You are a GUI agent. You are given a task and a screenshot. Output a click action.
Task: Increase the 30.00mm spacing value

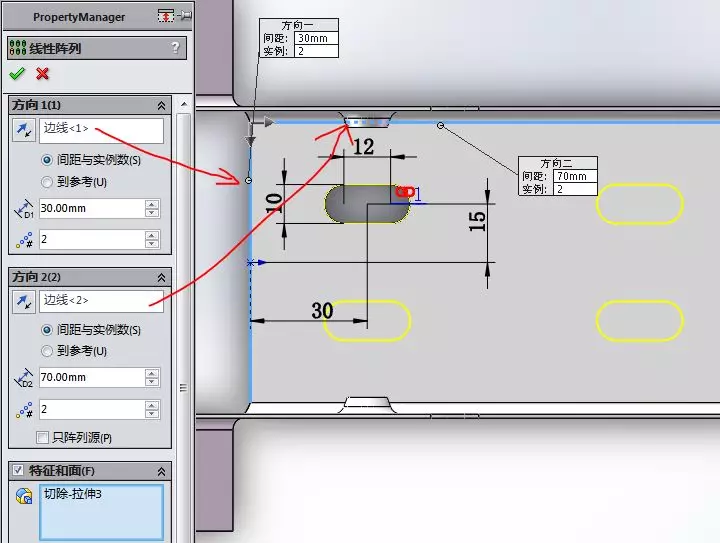[152, 204]
